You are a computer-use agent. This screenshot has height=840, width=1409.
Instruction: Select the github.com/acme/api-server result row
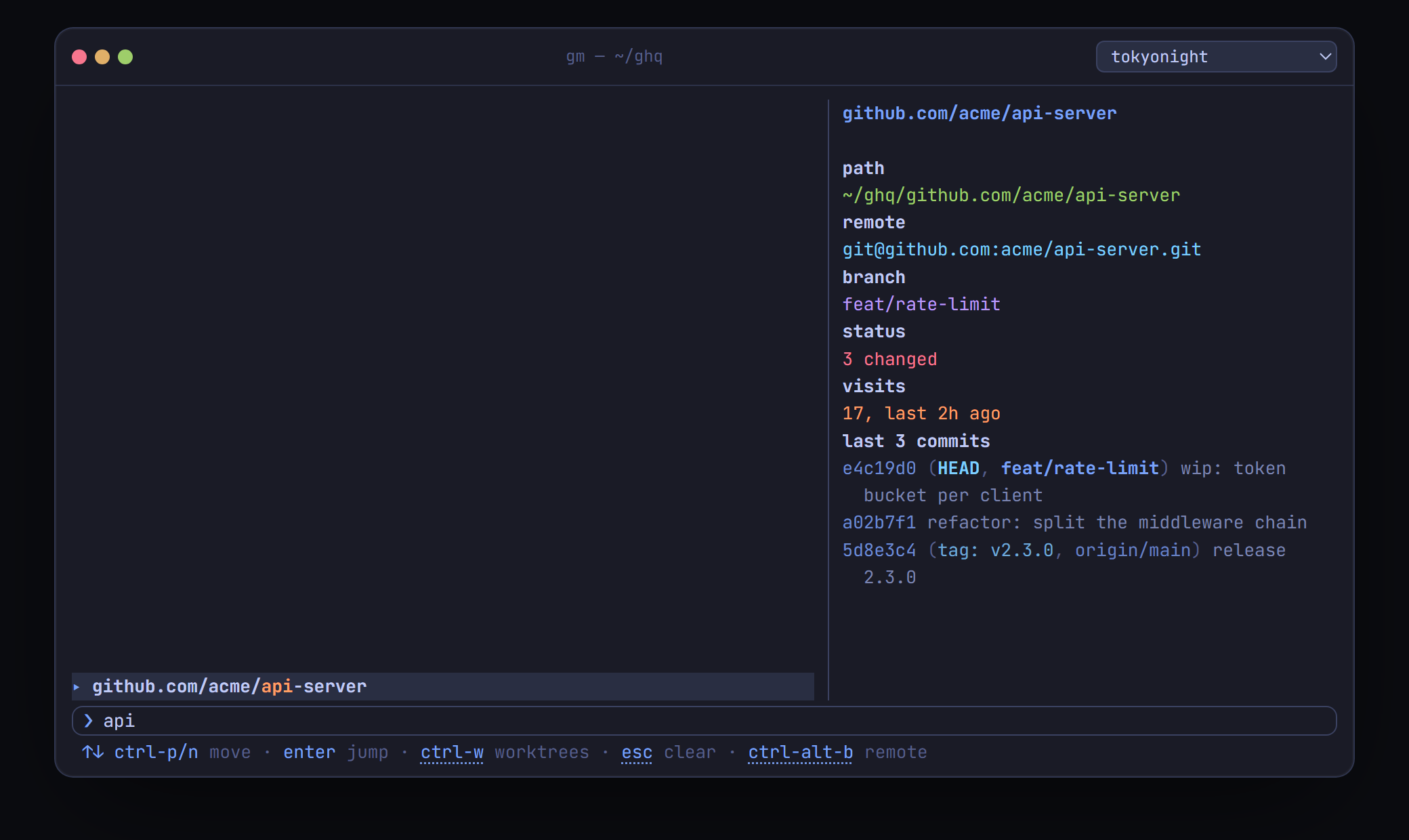pos(443,686)
